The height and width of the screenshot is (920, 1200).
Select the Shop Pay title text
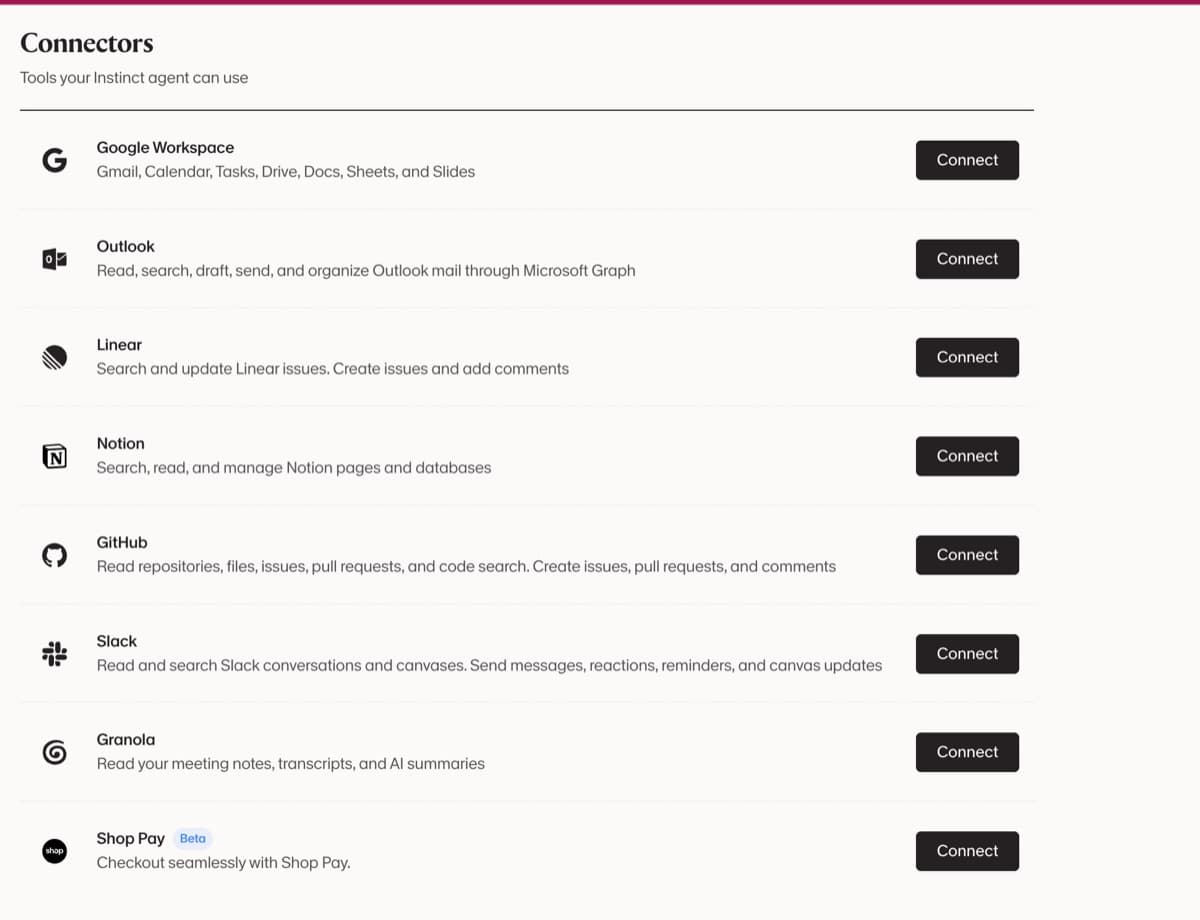[130, 839]
